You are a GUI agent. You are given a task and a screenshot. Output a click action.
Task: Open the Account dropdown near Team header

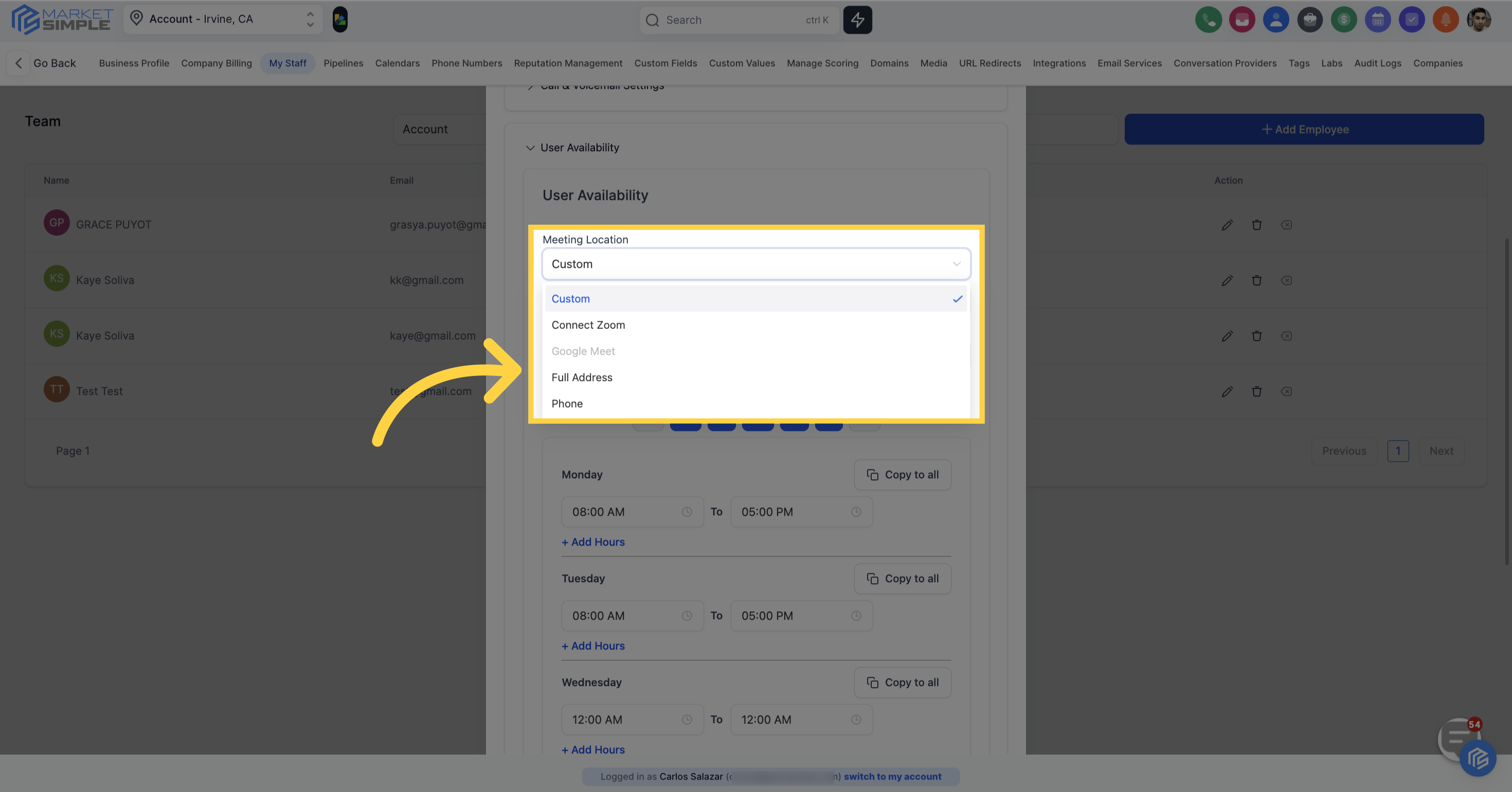[x=425, y=129]
